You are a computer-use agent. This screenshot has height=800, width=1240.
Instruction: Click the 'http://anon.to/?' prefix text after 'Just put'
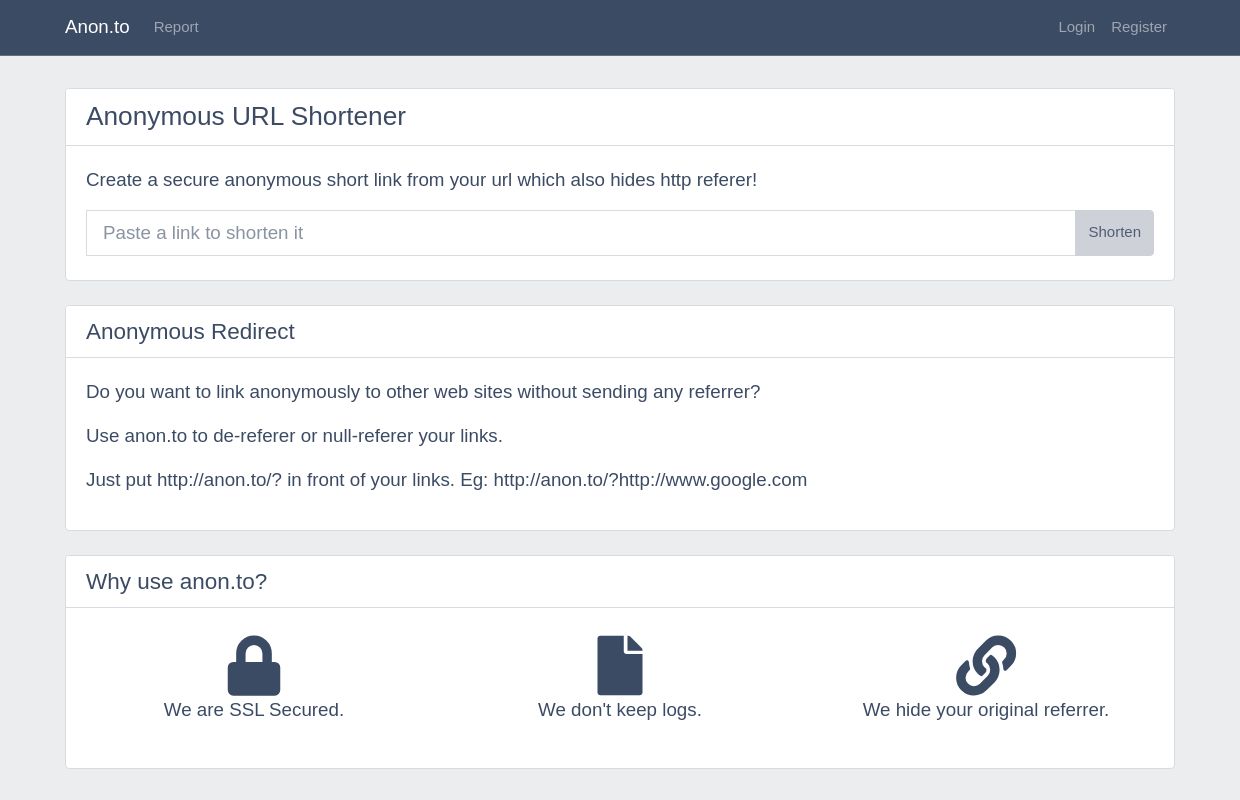point(219,480)
